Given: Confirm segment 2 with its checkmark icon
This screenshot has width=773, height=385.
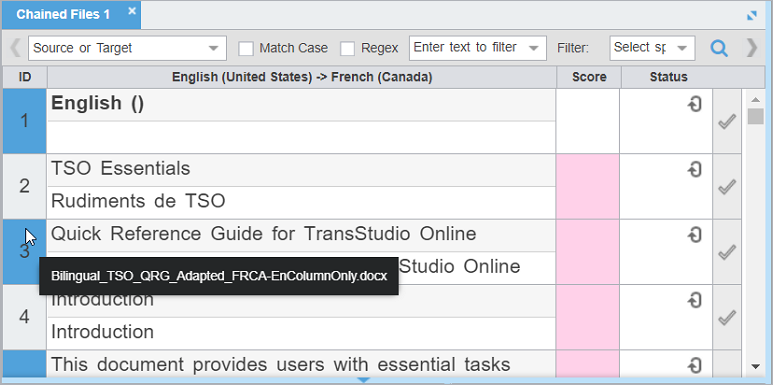Looking at the screenshot, I should coord(727,186).
